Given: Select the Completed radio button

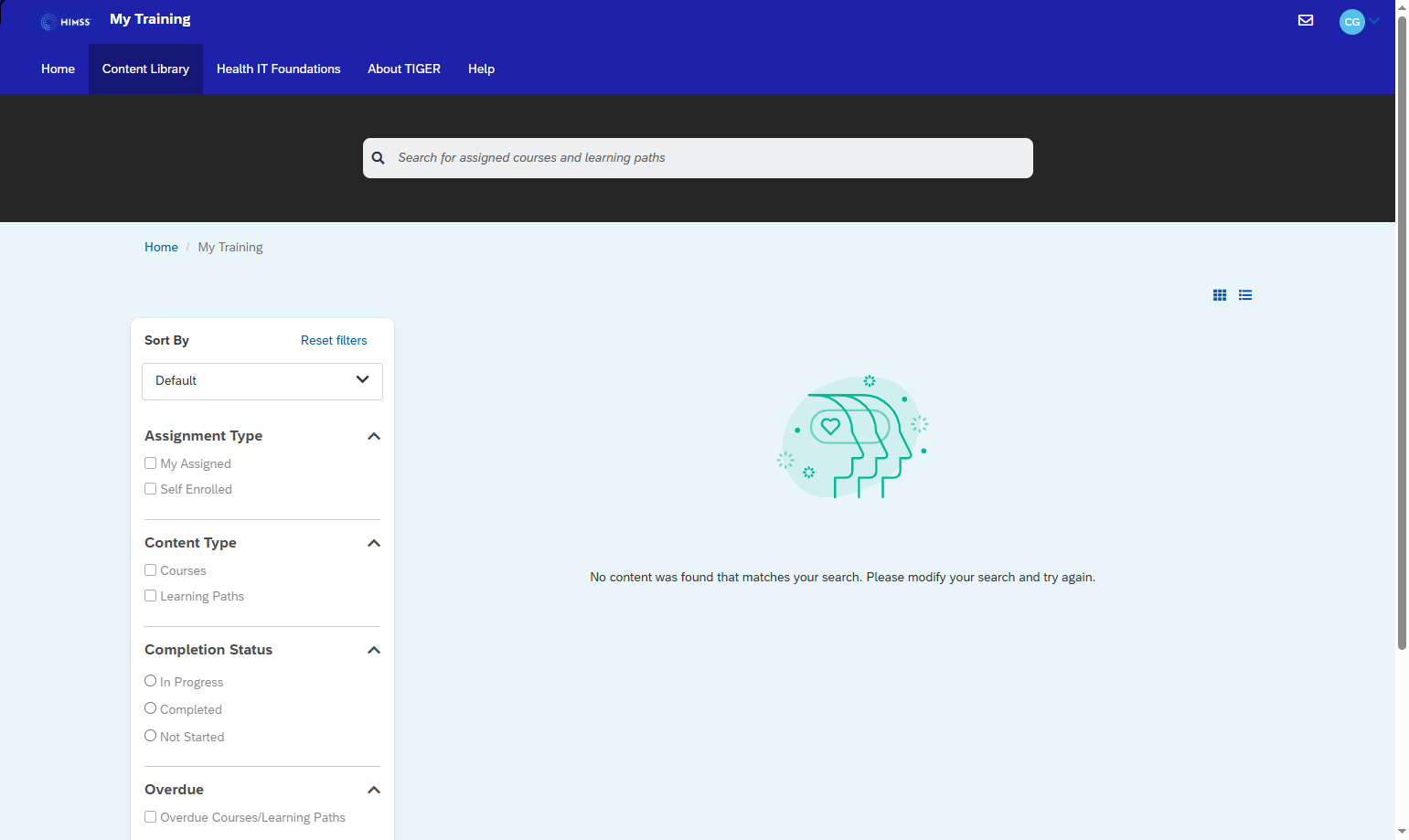Looking at the screenshot, I should coord(151,708).
